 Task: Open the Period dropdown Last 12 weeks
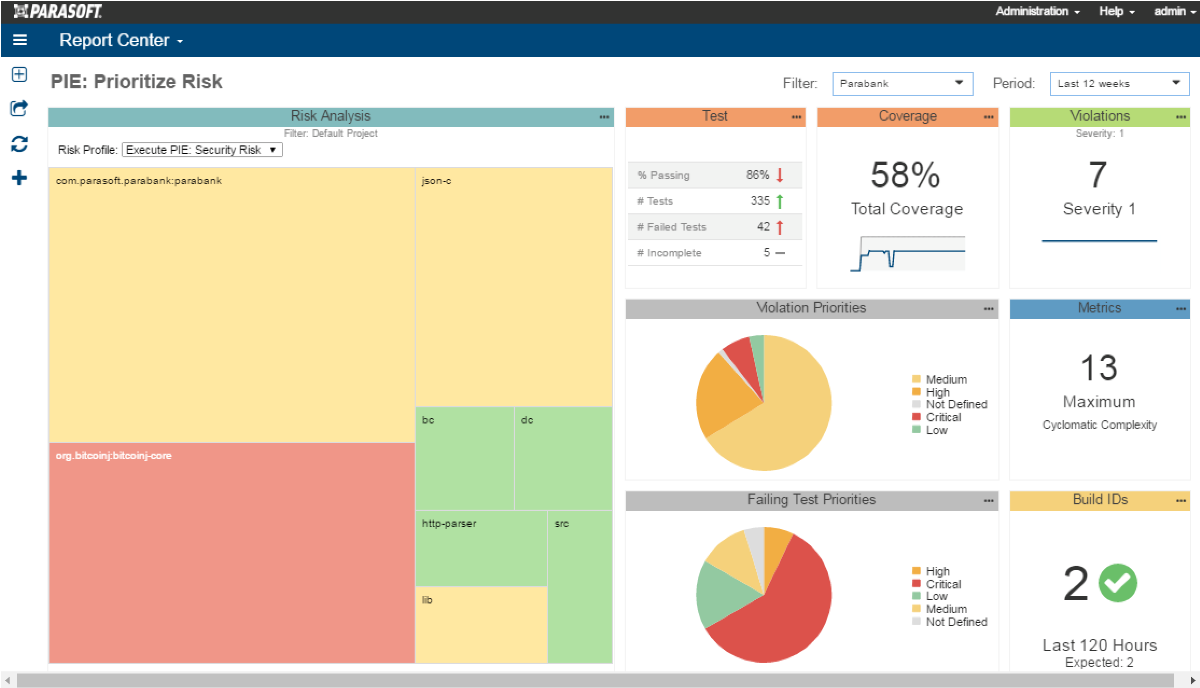point(1119,83)
